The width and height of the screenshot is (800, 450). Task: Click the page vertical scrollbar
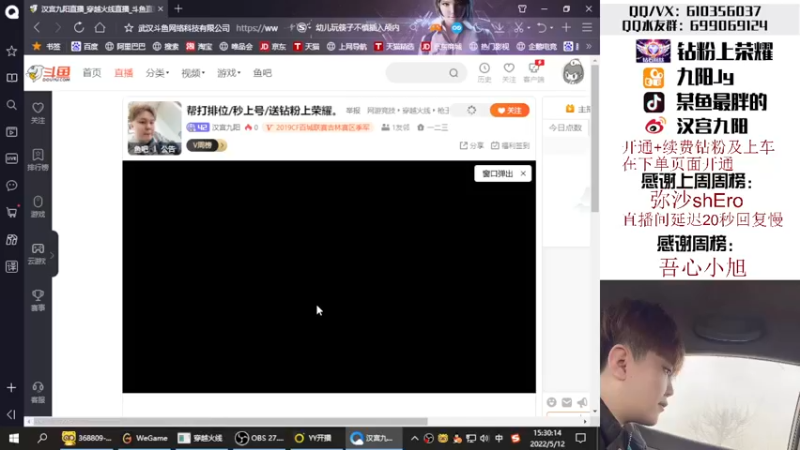[x=595, y=138]
